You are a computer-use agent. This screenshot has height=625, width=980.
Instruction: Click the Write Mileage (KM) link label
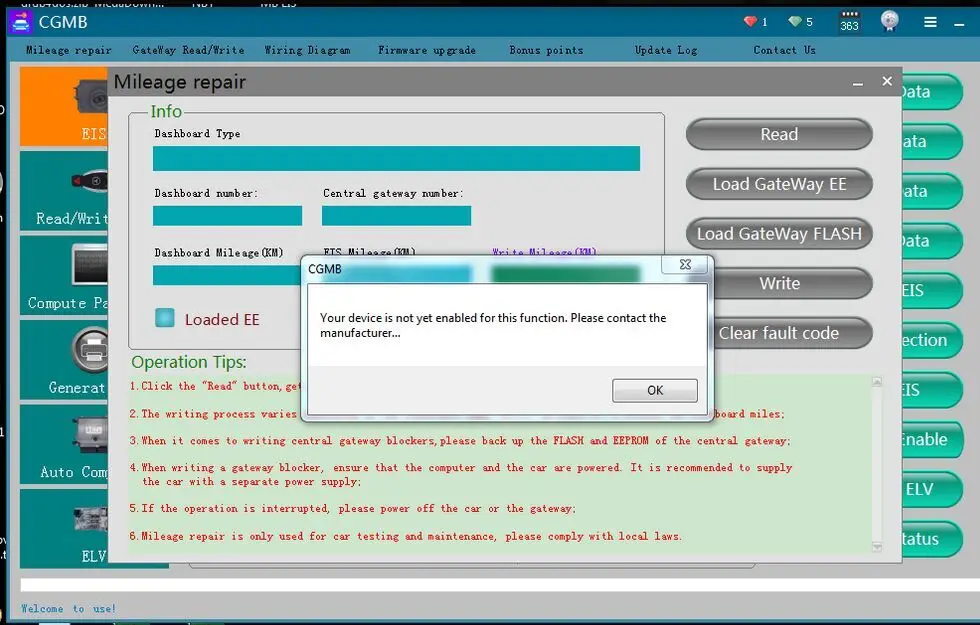point(544,251)
